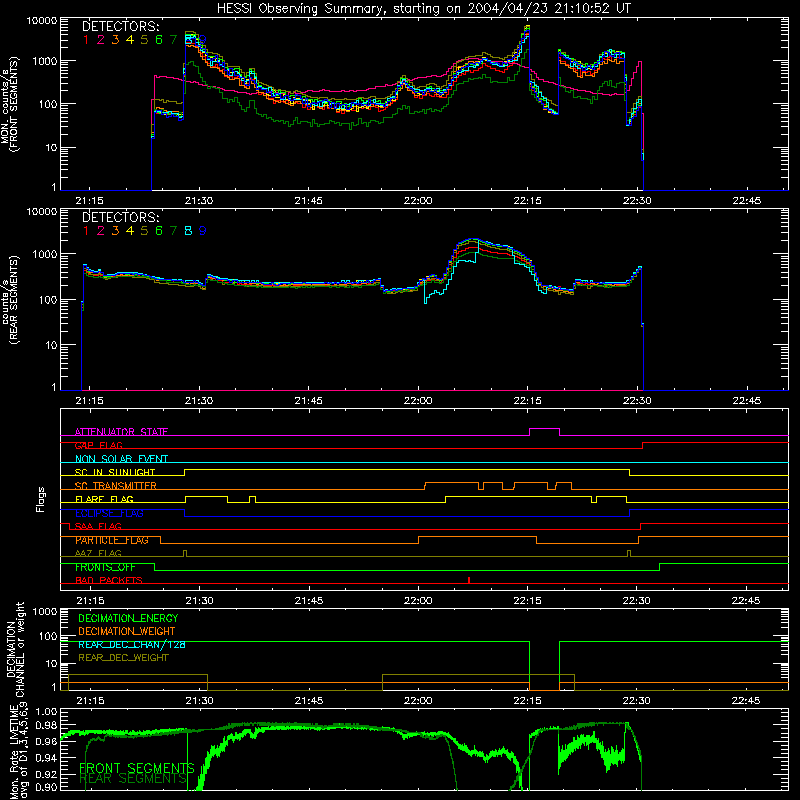Click the SC_TRANSMITTER flag label

[116, 486]
